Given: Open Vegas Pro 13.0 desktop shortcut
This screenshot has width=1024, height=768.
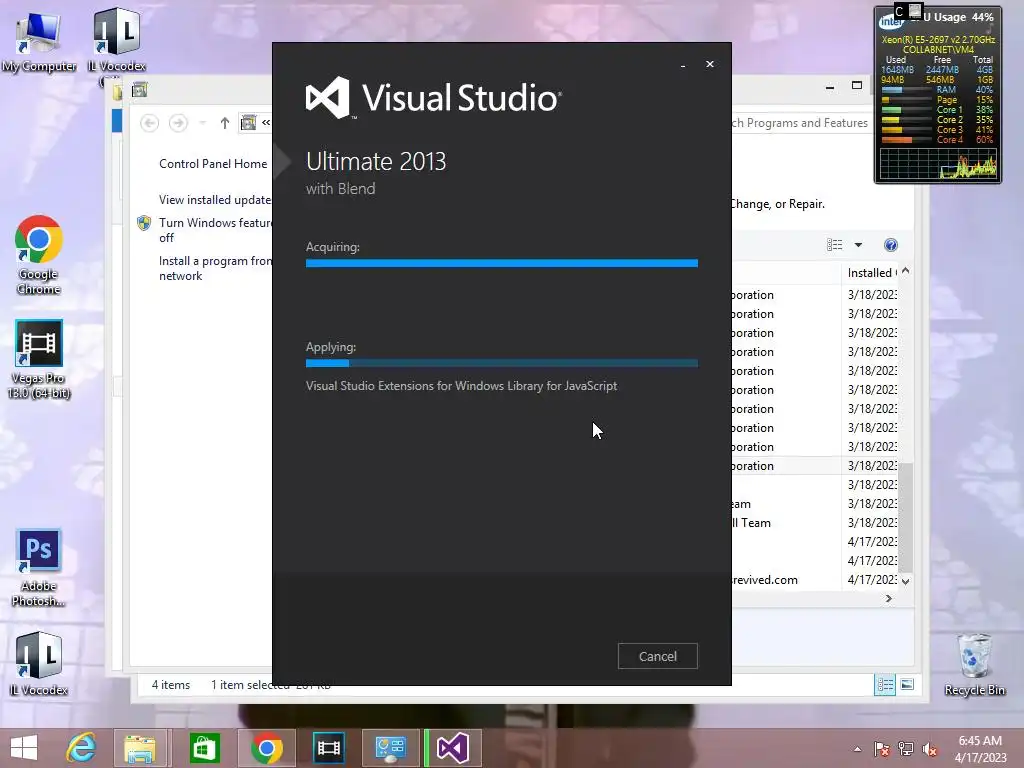Looking at the screenshot, I should click(39, 359).
